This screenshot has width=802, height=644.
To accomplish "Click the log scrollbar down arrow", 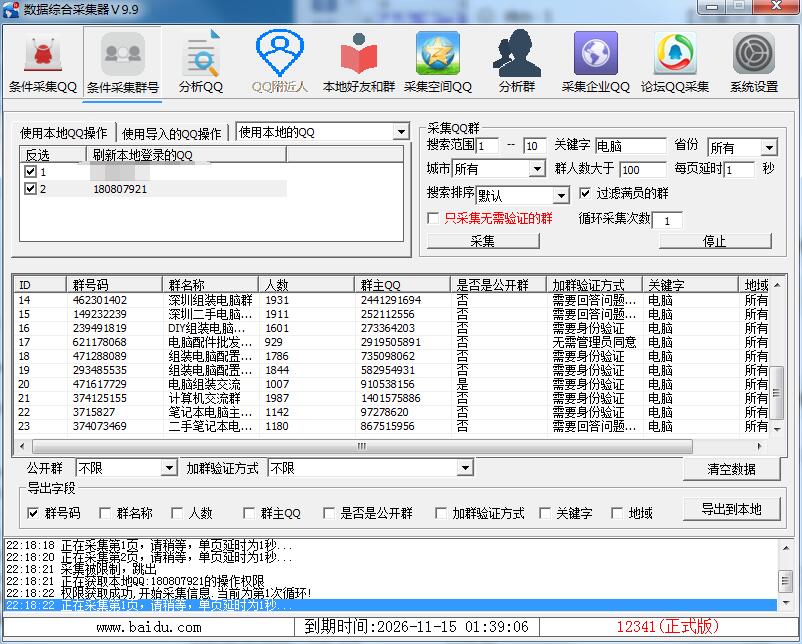I will (x=785, y=604).
